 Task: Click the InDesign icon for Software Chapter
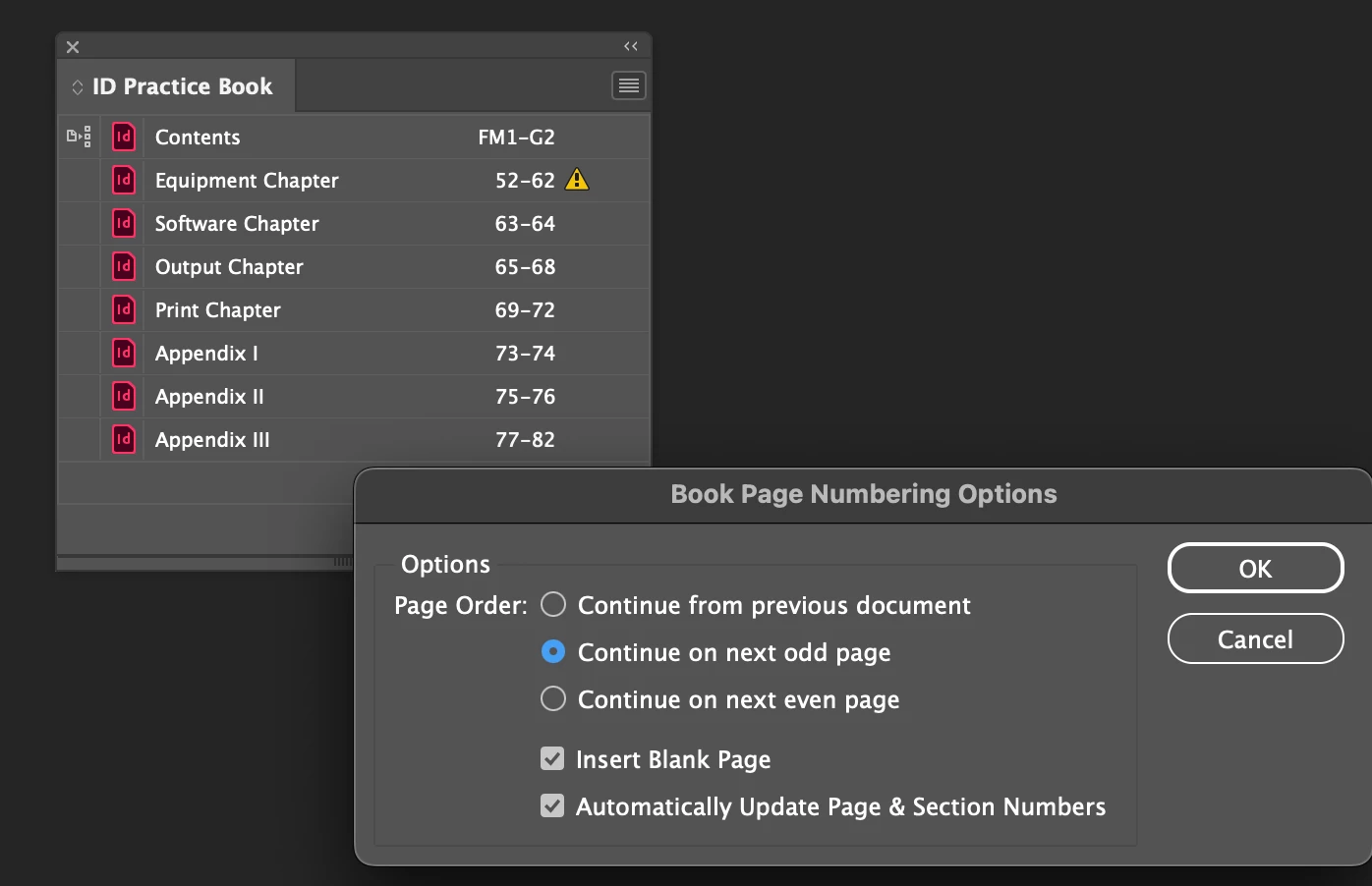(x=124, y=223)
